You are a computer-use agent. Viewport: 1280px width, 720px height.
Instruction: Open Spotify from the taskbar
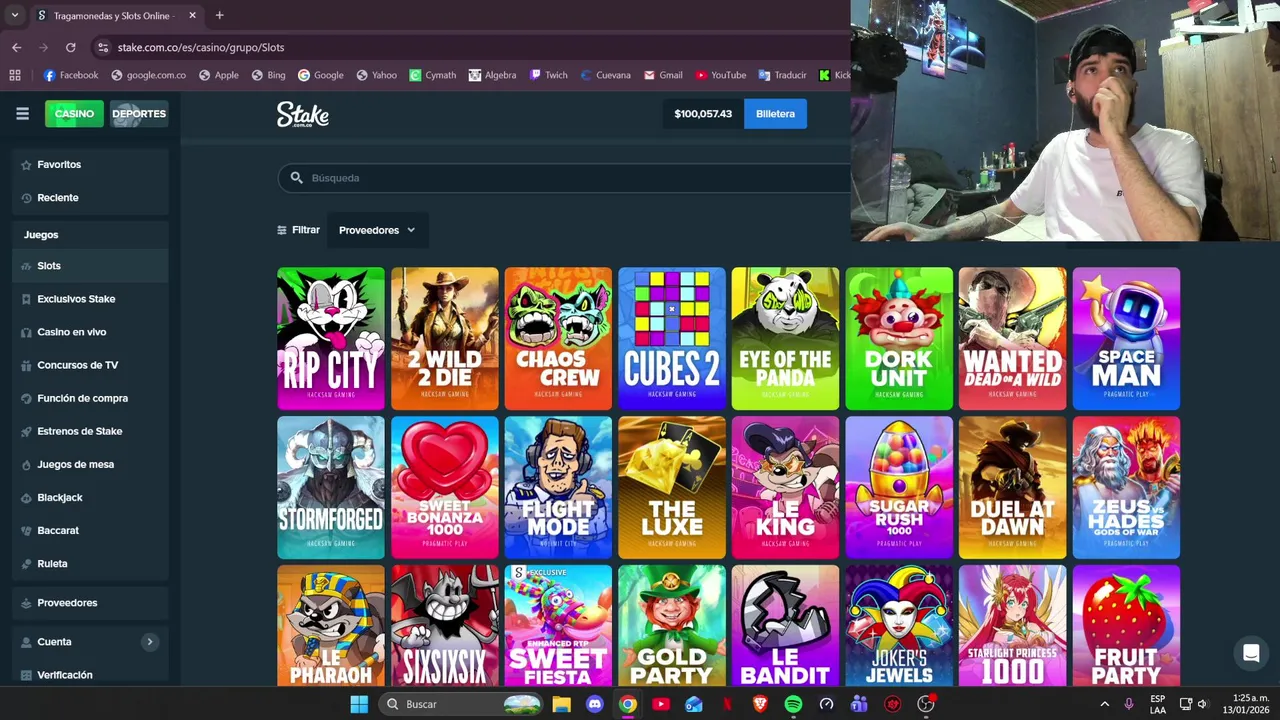793,704
